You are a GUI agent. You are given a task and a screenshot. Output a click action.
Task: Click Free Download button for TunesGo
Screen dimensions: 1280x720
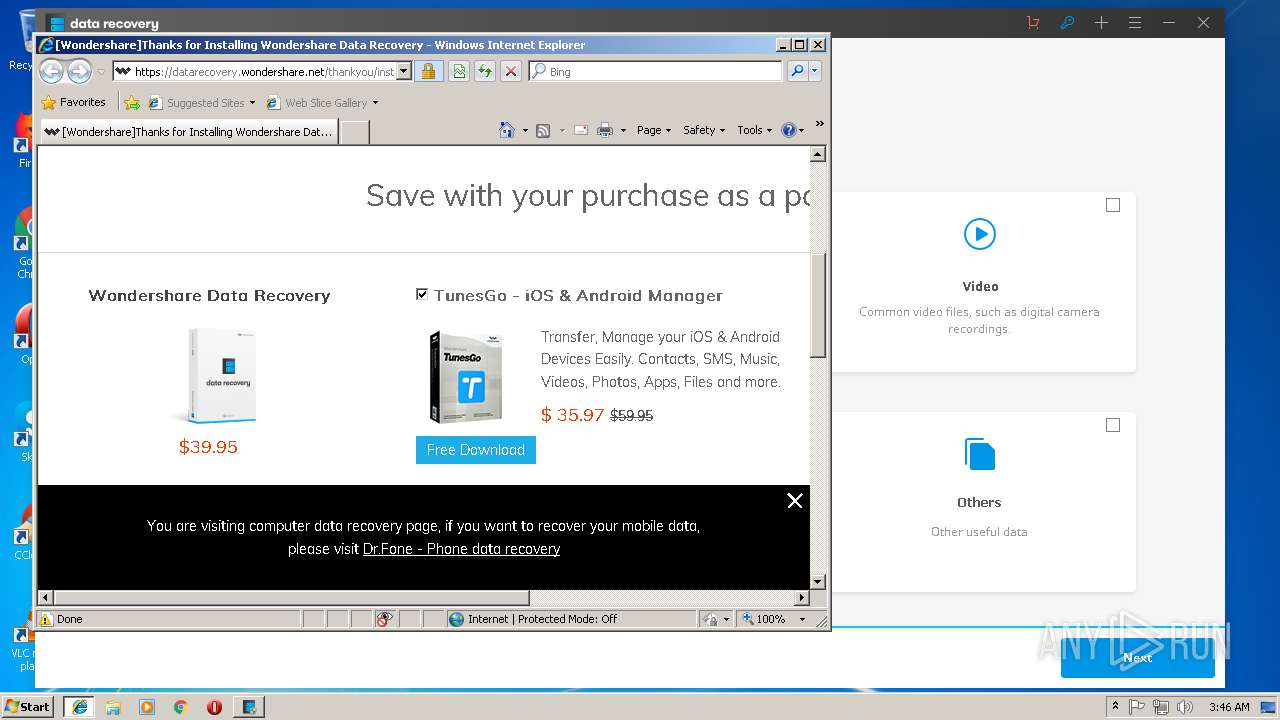coord(476,450)
